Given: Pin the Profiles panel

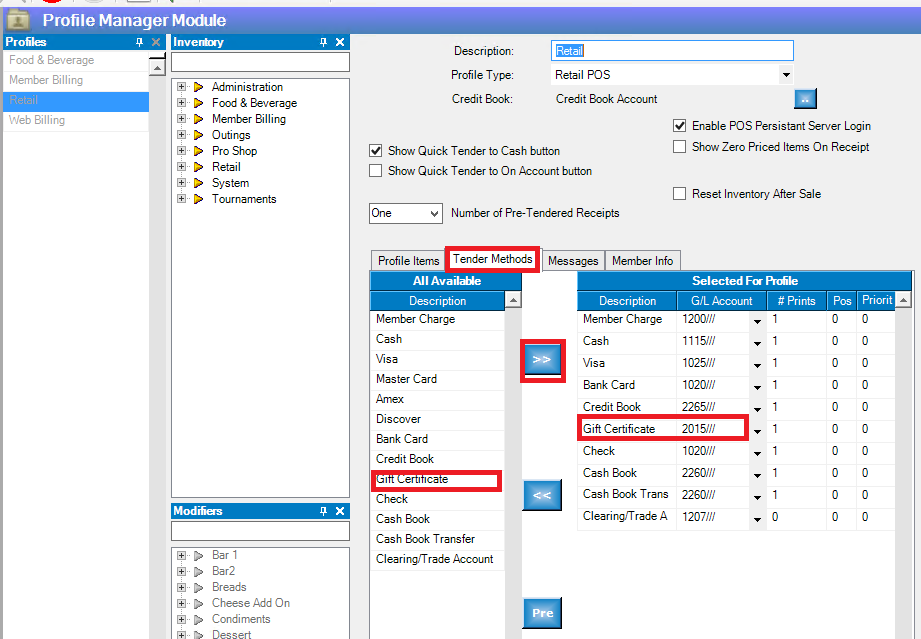Looking at the screenshot, I should pyautogui.click(x=139, y=42).
